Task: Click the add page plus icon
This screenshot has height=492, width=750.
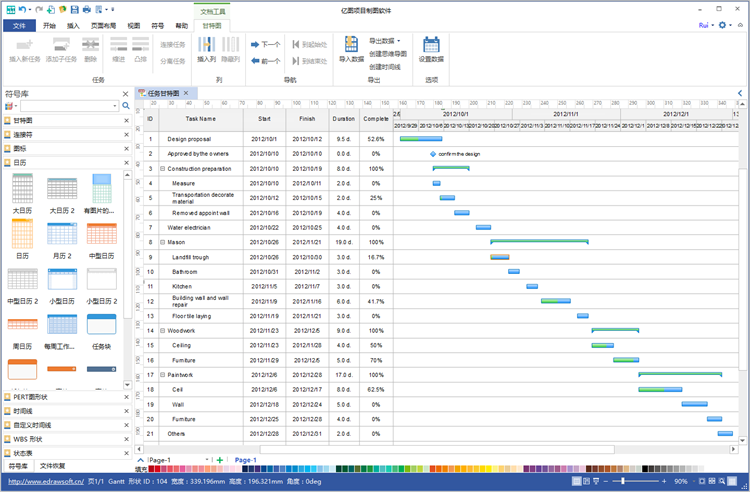Action: pyautogui.click(x=220, y=460)
